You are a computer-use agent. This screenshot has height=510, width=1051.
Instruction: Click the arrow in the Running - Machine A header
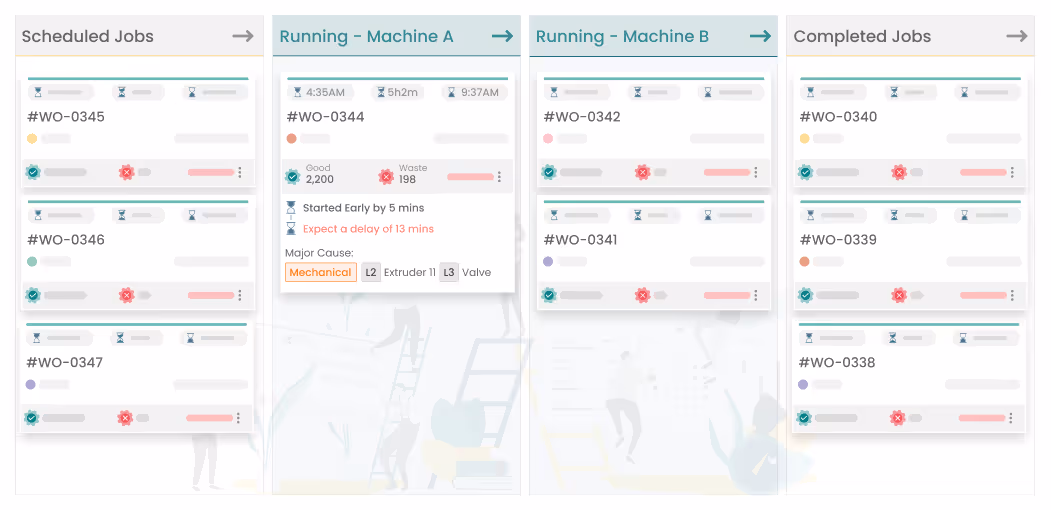(x=502, y=36)
